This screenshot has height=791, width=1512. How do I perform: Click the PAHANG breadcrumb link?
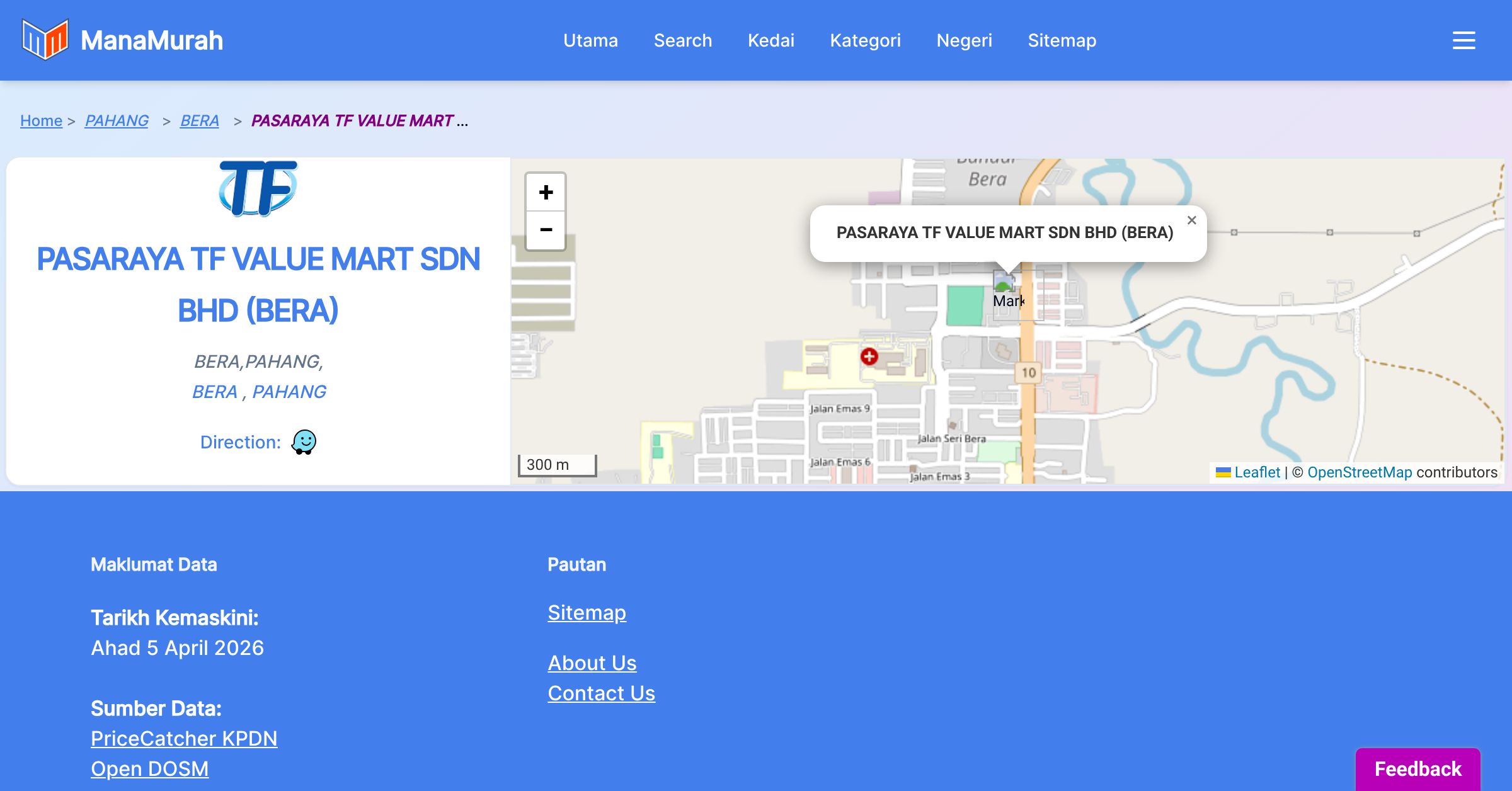[117, 120]
